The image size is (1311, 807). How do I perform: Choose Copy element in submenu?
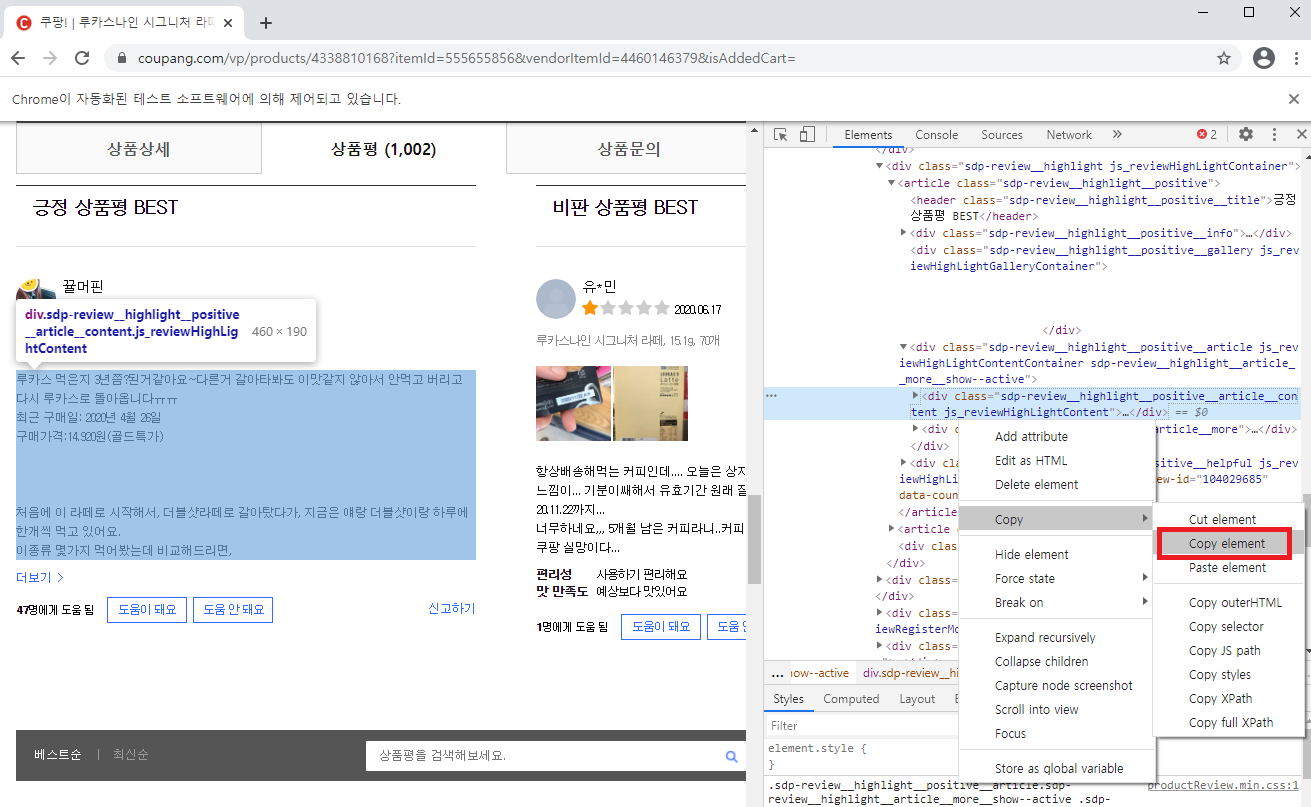(x=1228, y=544)
